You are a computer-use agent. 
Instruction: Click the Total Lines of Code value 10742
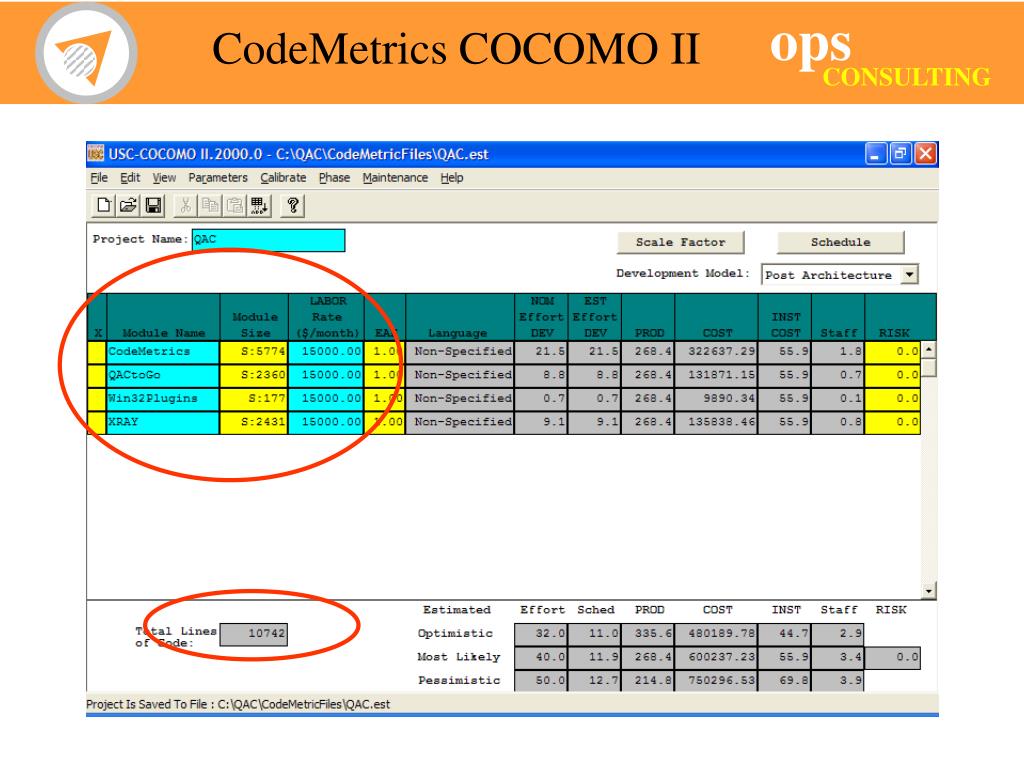[x=253, y=633]
